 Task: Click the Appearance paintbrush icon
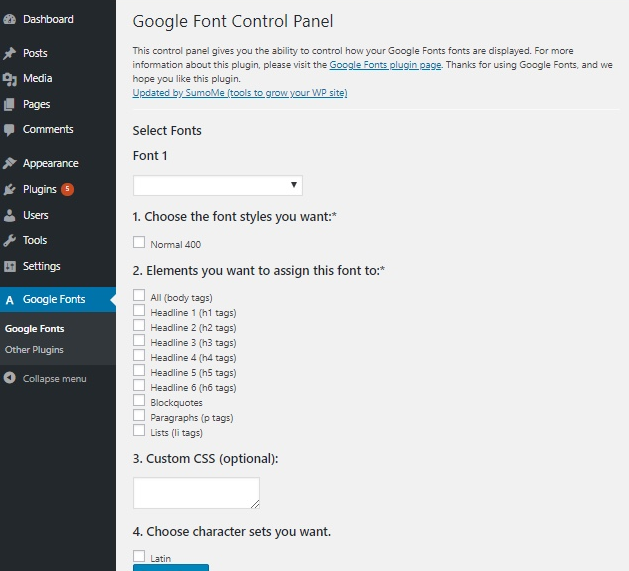[x=9, y=163]
